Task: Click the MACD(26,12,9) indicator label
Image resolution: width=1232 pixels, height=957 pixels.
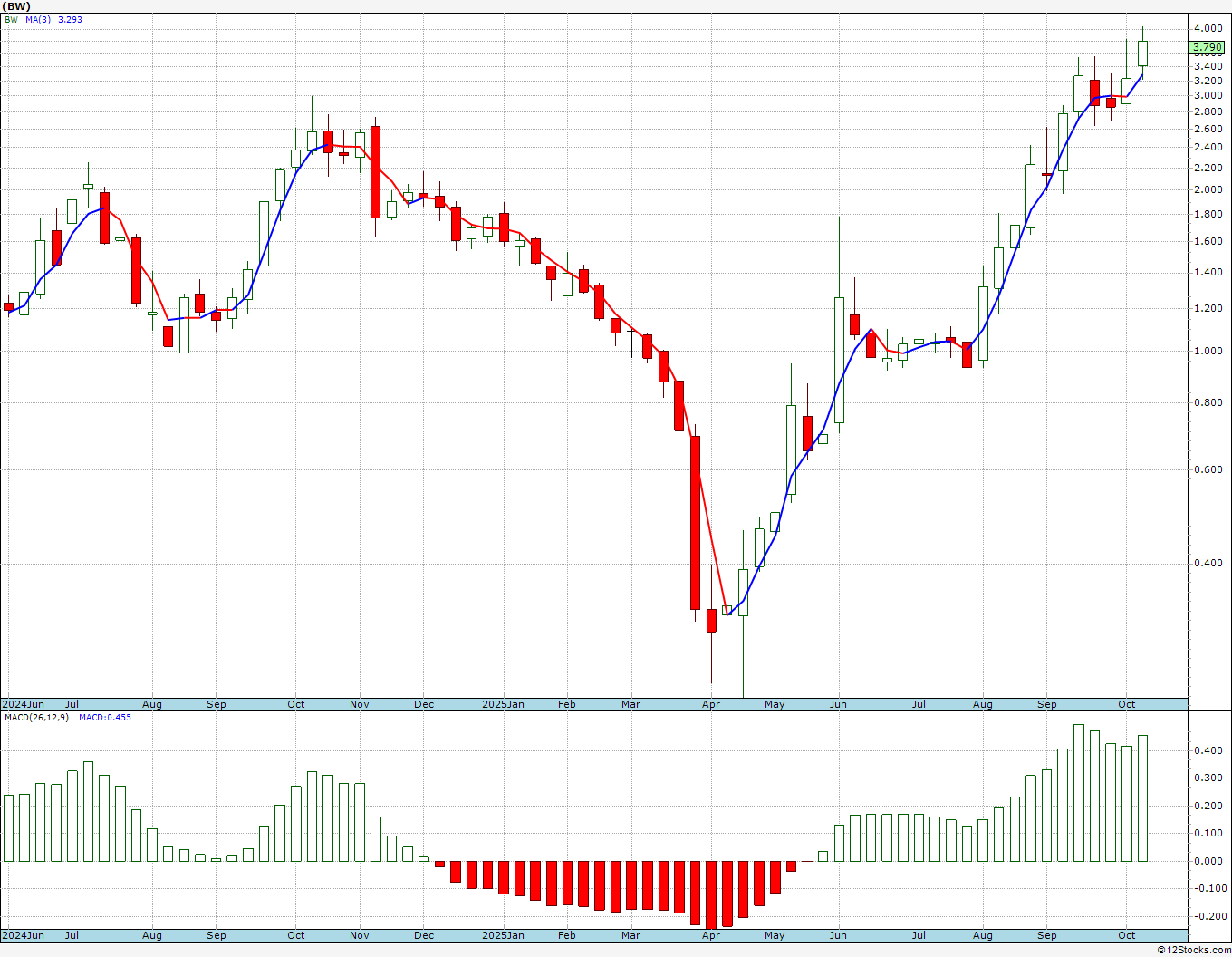Action: point(37,717)
